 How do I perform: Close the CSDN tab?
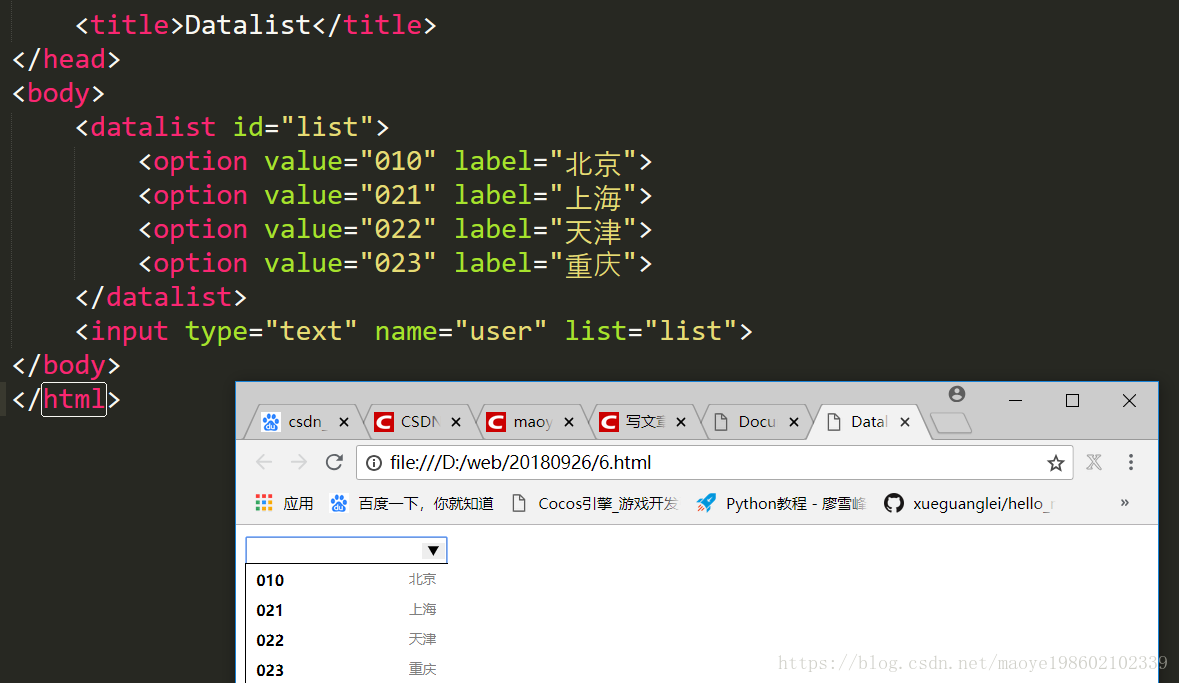[x=456, y=422]
